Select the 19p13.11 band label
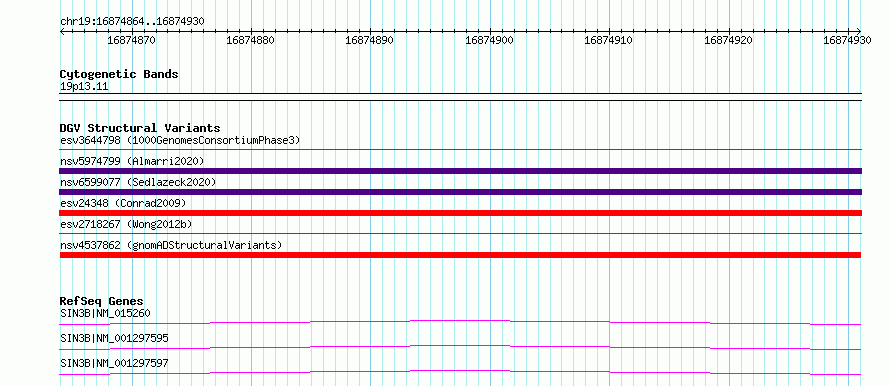 [x=84, y=86]
